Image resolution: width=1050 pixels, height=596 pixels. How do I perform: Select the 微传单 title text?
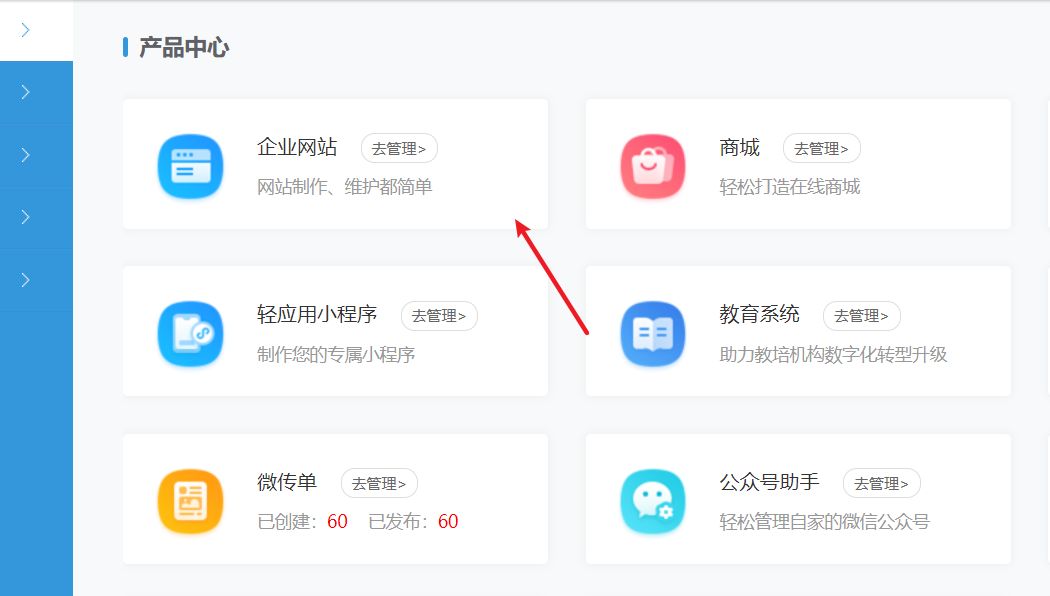point(287,481)
